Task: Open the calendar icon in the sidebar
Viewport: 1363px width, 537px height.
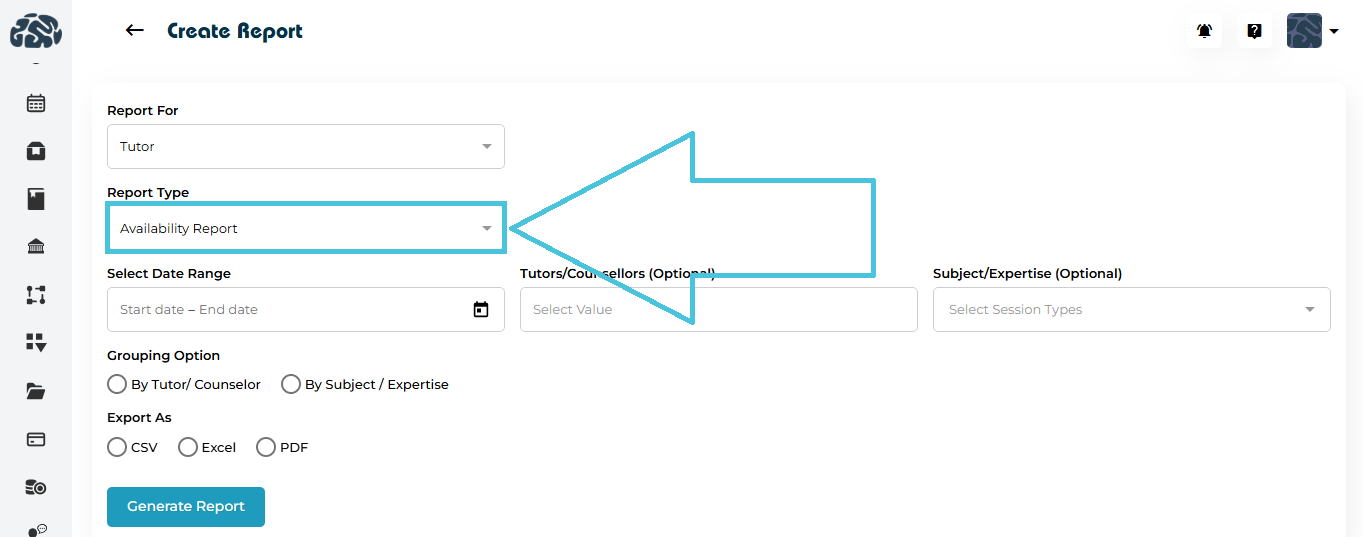Action: click(x=36, y=103)
